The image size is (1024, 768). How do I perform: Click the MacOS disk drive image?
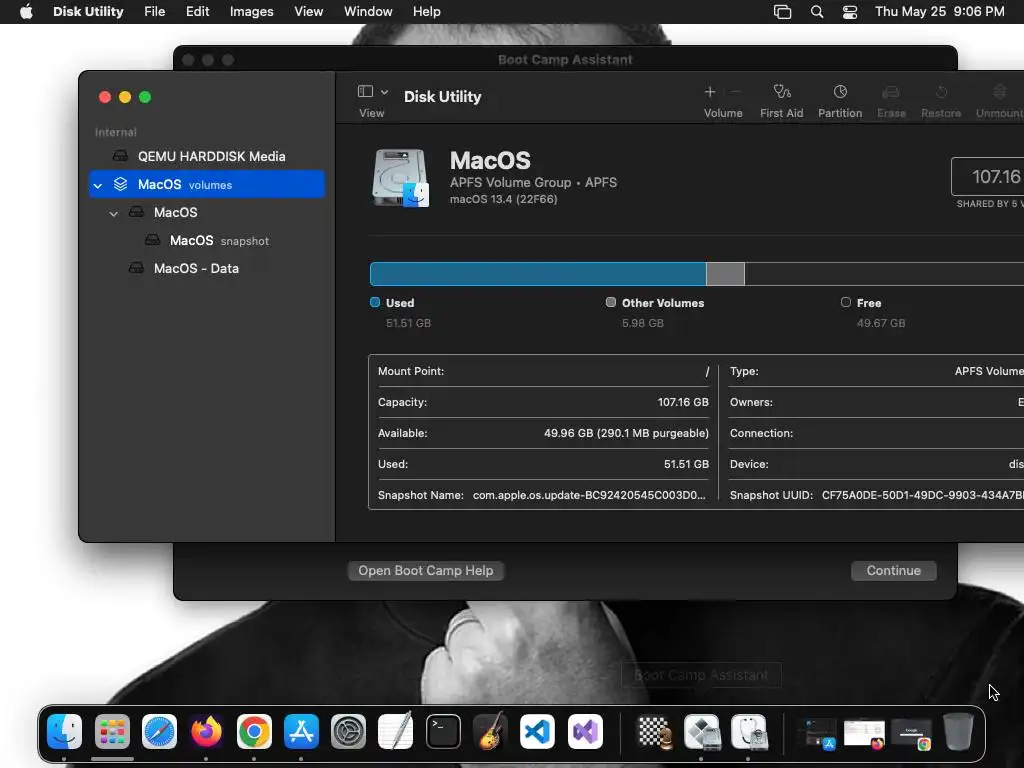(x=401, y=178)
